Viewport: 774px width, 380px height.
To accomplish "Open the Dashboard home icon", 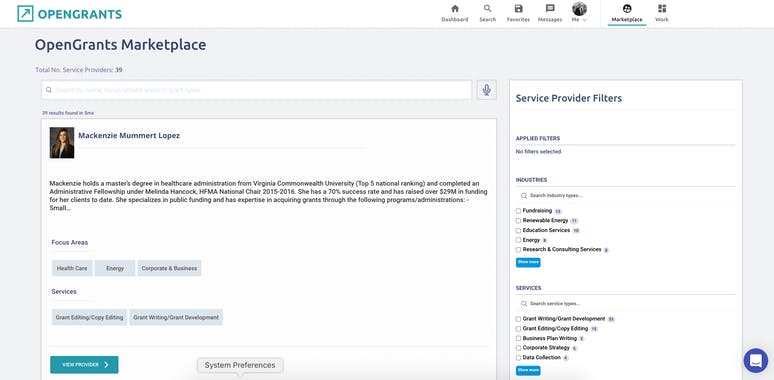I will coord(455,9).
